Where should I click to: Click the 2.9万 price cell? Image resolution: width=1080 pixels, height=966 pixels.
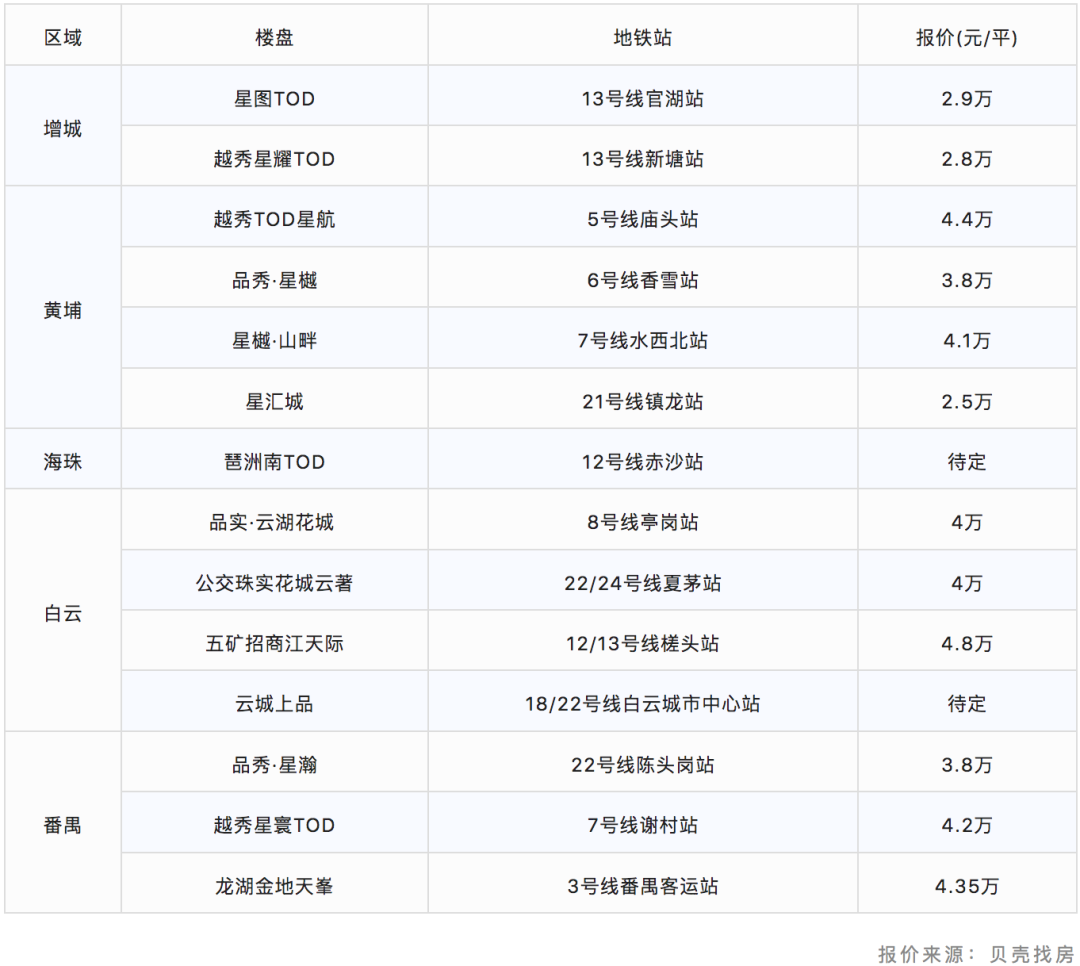966,96
